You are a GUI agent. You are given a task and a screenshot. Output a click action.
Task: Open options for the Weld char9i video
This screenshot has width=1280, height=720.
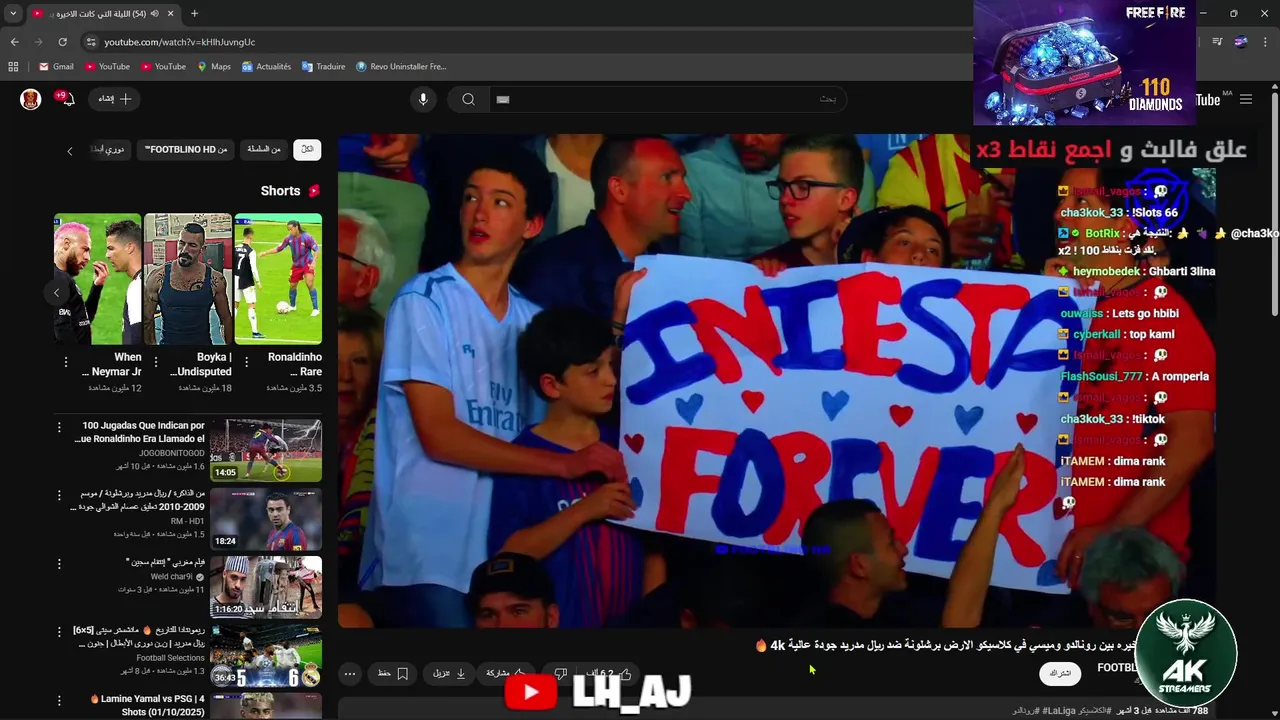click(x=59, y=563)
